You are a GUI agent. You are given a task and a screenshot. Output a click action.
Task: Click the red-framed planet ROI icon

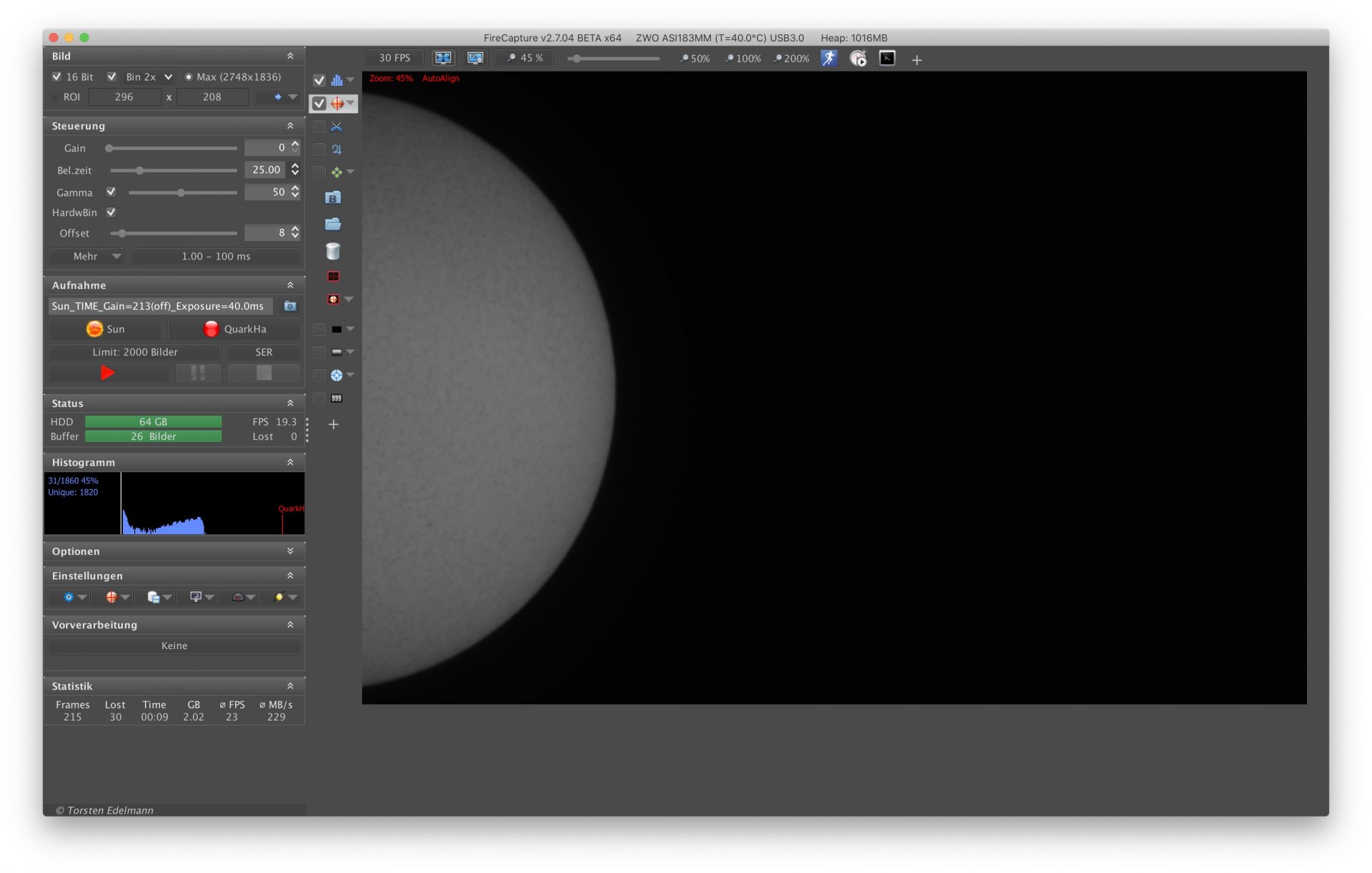tap(333, 300)
